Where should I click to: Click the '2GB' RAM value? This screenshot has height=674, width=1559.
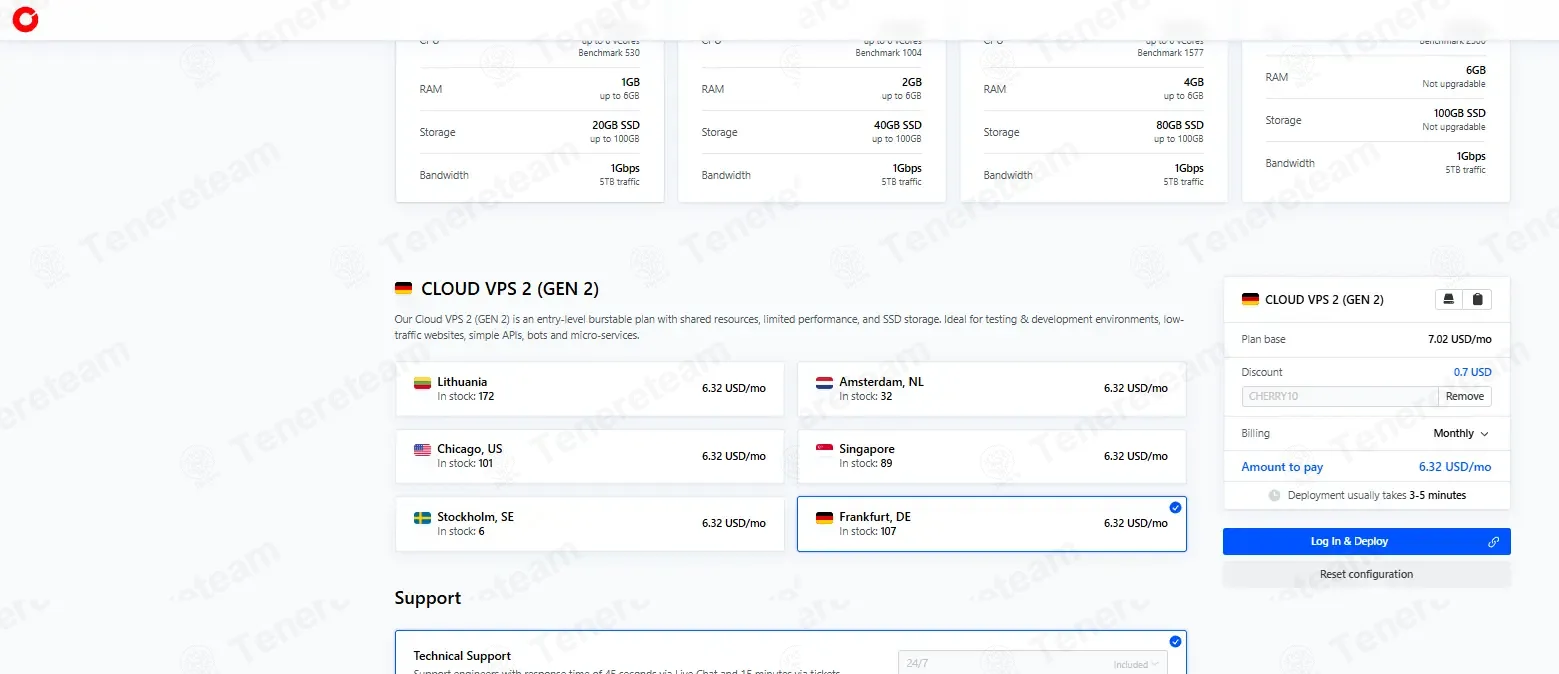(x=912, y=83)
